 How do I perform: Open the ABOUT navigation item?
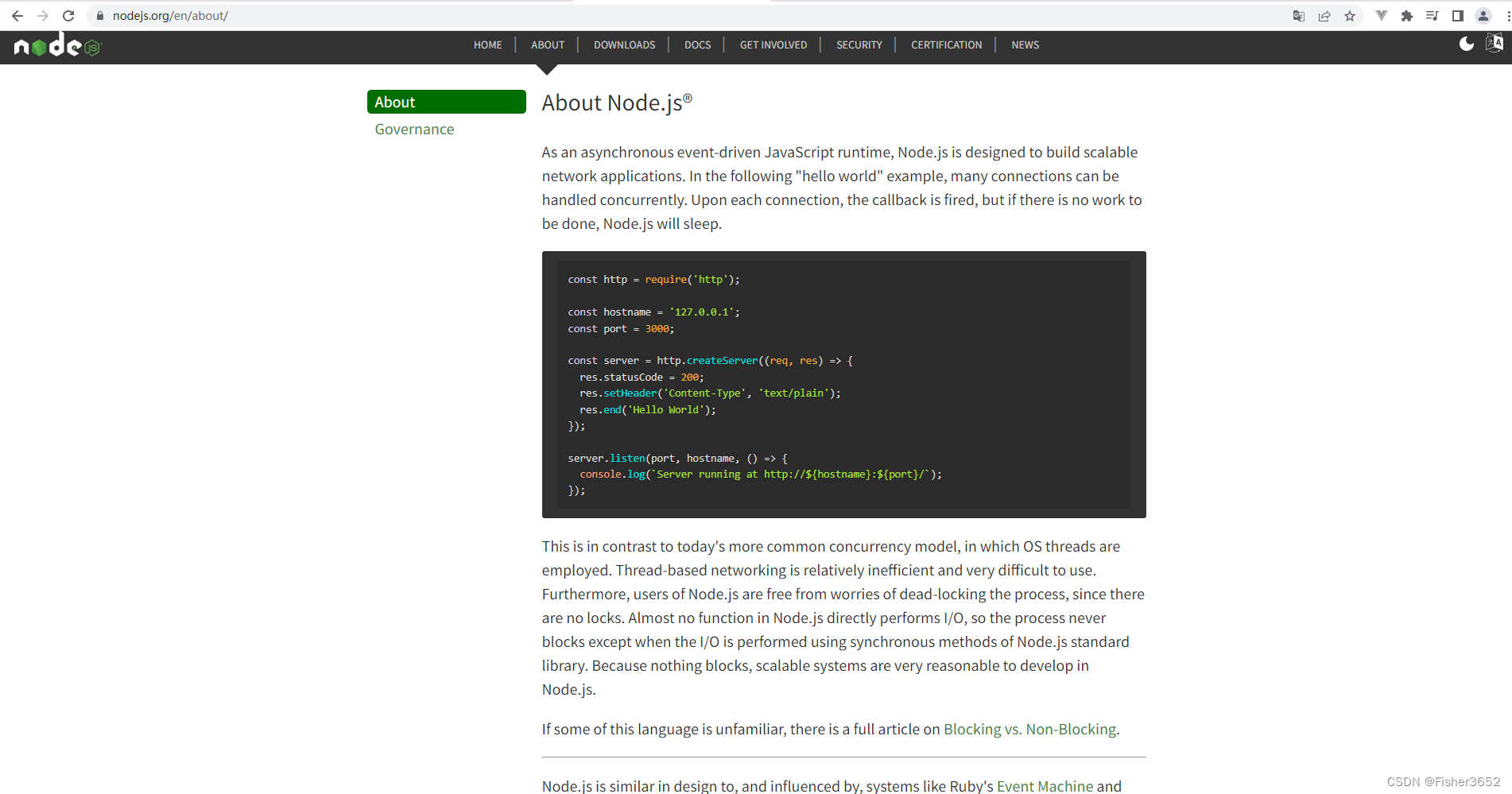(548, 45)
